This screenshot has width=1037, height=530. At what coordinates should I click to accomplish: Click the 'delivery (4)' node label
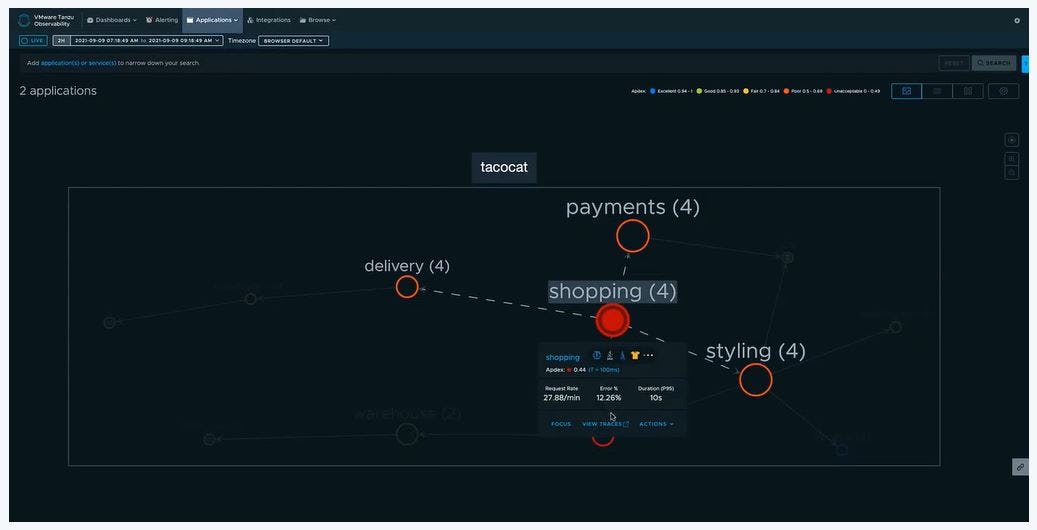coord(407,266)
